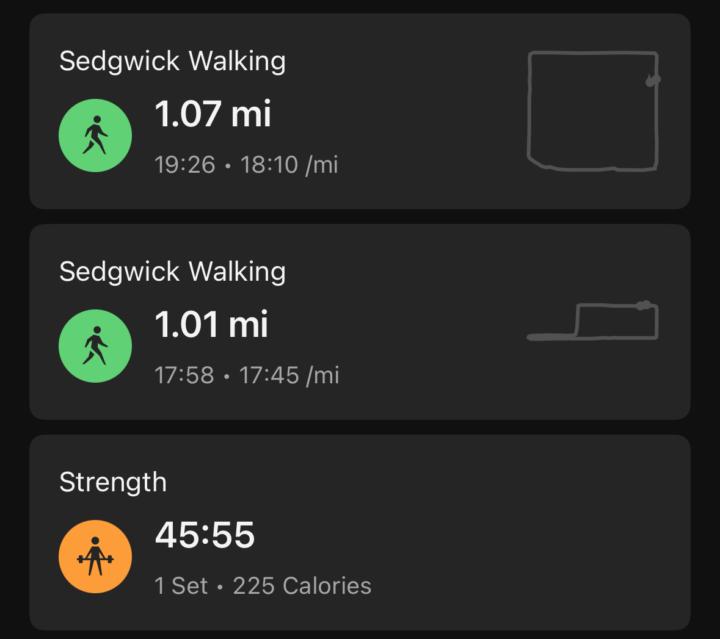Tap the orange weightlifting Strength icon

(95, 556)
